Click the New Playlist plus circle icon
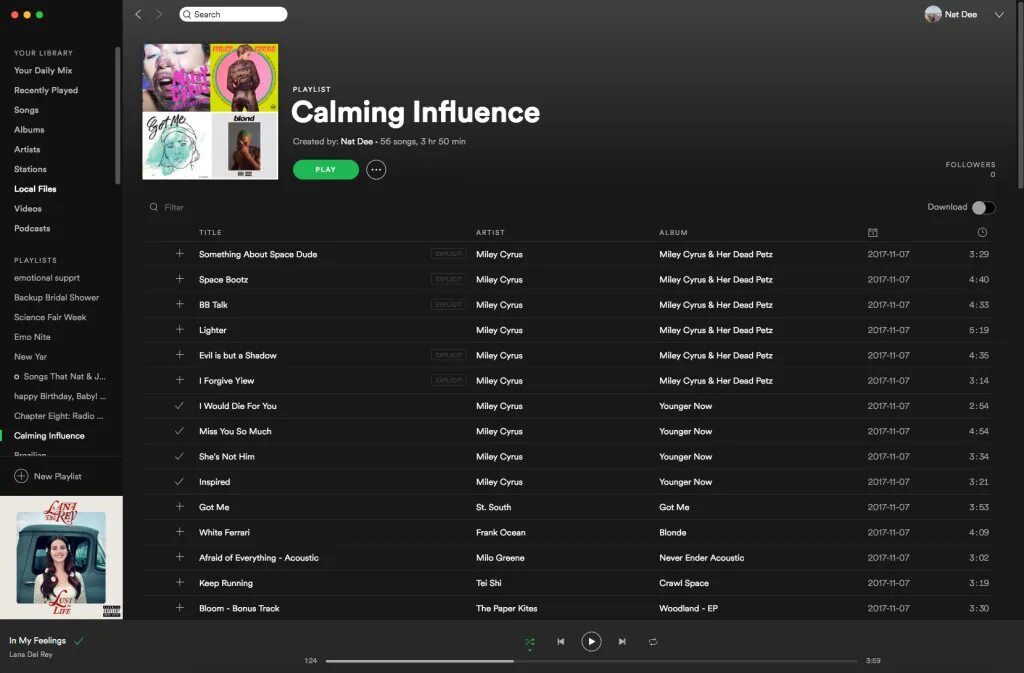Screen dimensions: 1024x673 [21, 476]
